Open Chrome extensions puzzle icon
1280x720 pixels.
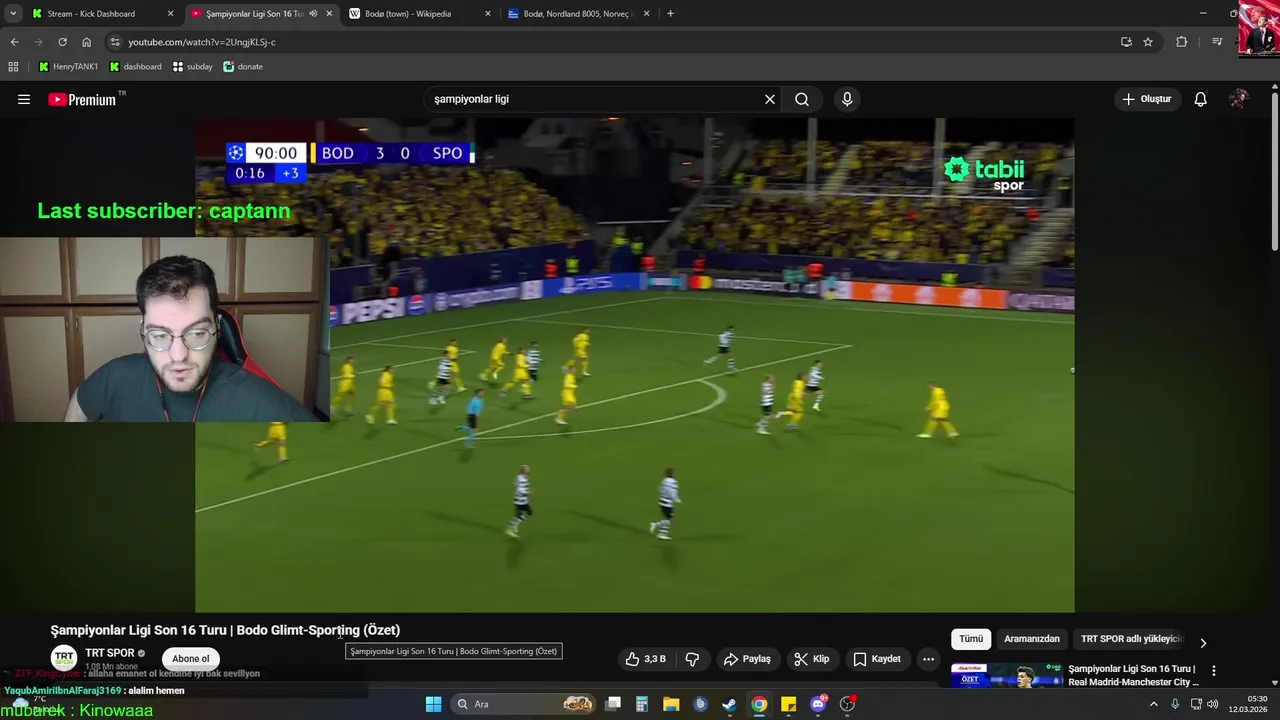pos(1181,42)
